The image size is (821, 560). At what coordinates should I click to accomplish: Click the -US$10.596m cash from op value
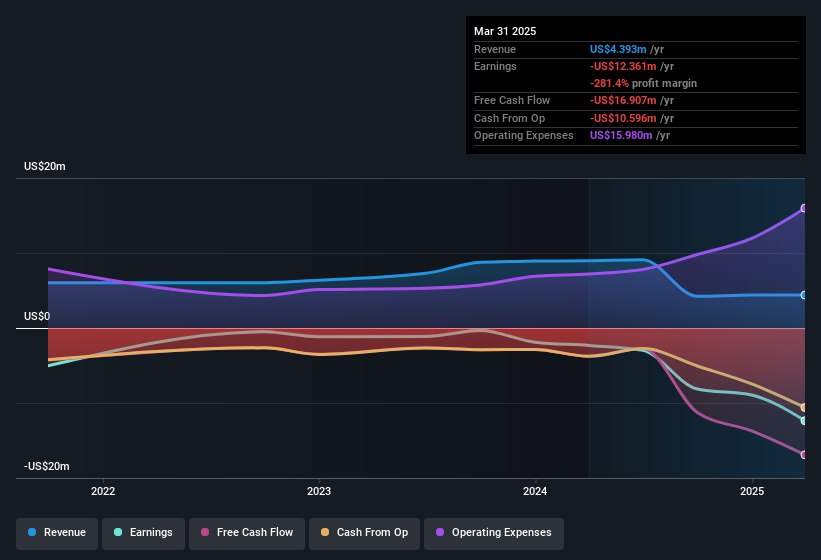[623, 118]
